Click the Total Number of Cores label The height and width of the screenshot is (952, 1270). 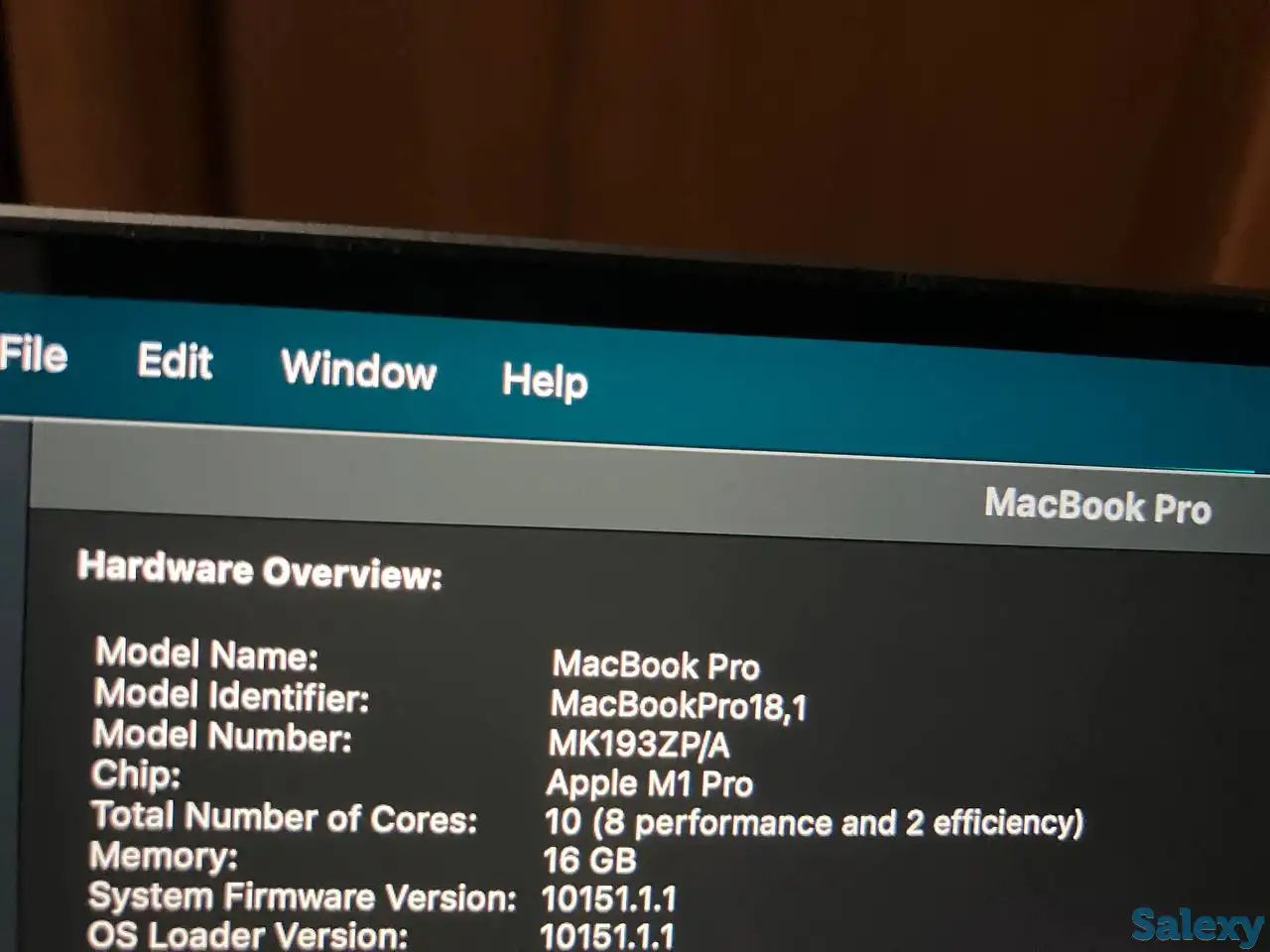[x=285, y=817]
